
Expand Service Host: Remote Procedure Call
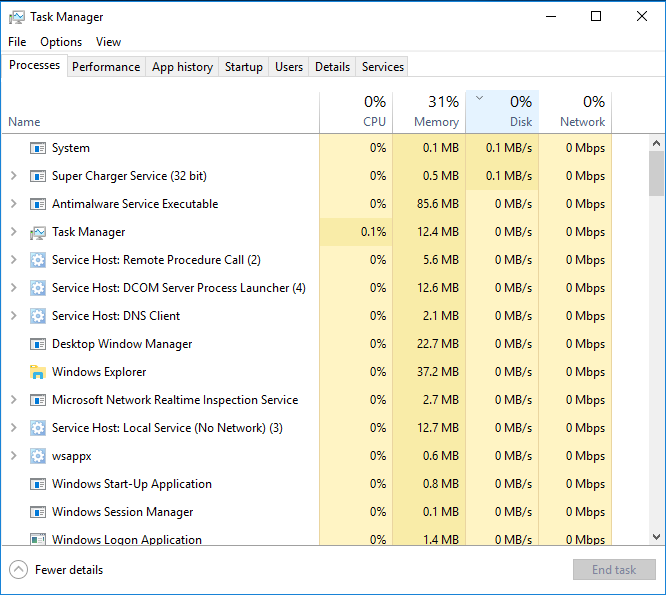coord(13,260)
